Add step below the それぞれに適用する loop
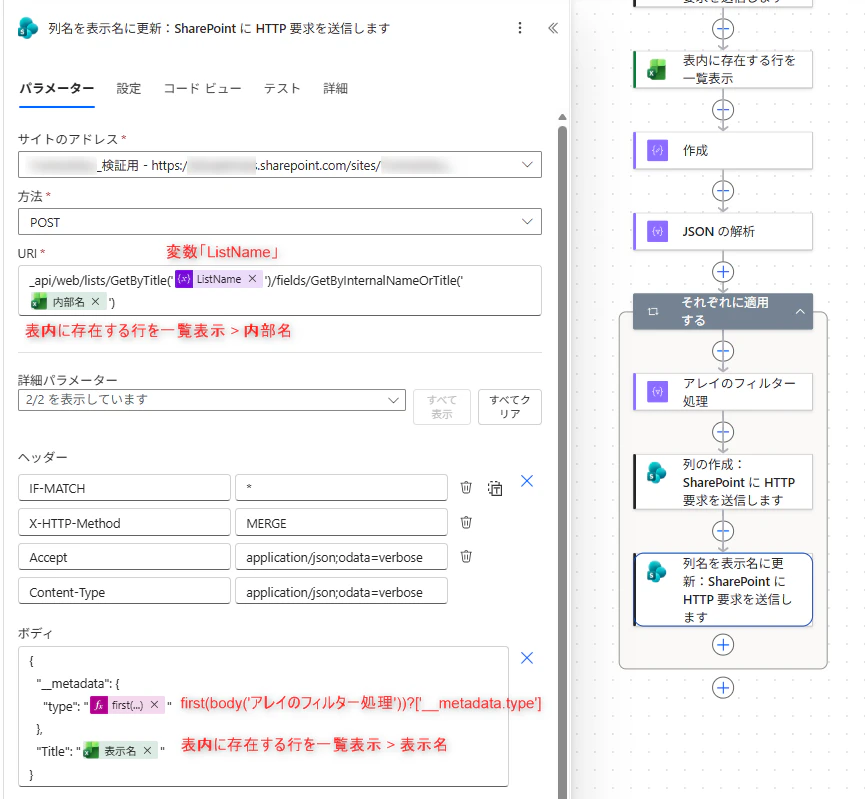865x799 pixels. [723, 688]
